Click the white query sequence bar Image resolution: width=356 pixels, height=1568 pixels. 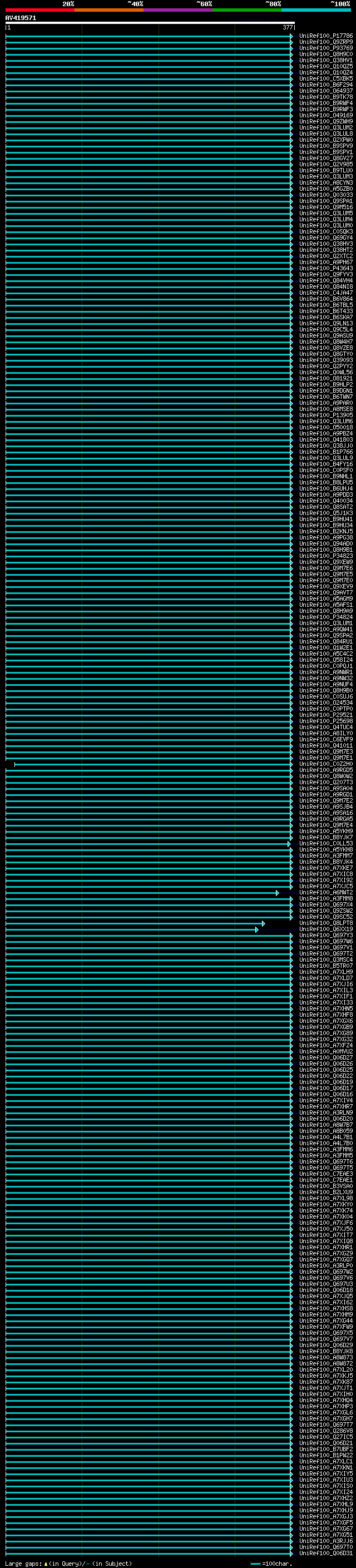[x=150, y=22]
